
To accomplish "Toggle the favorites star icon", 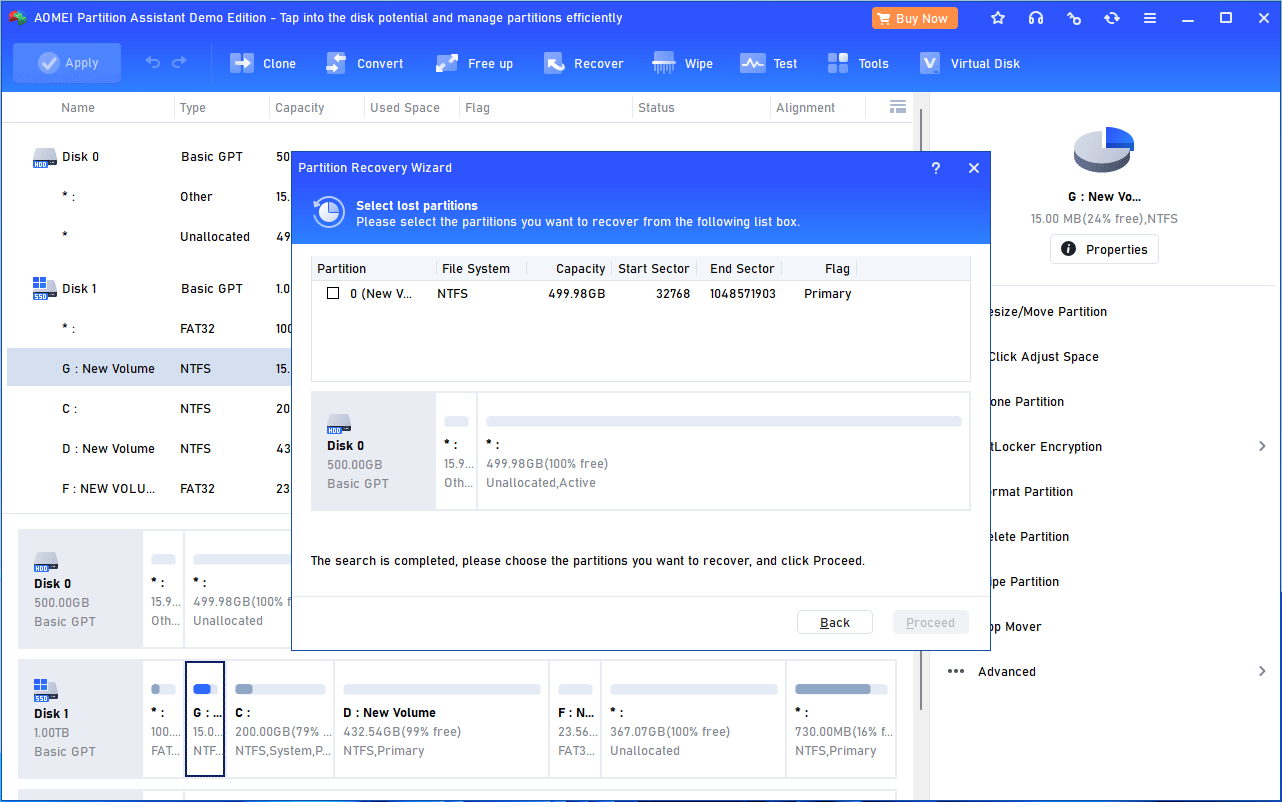I will coord(998,17).
